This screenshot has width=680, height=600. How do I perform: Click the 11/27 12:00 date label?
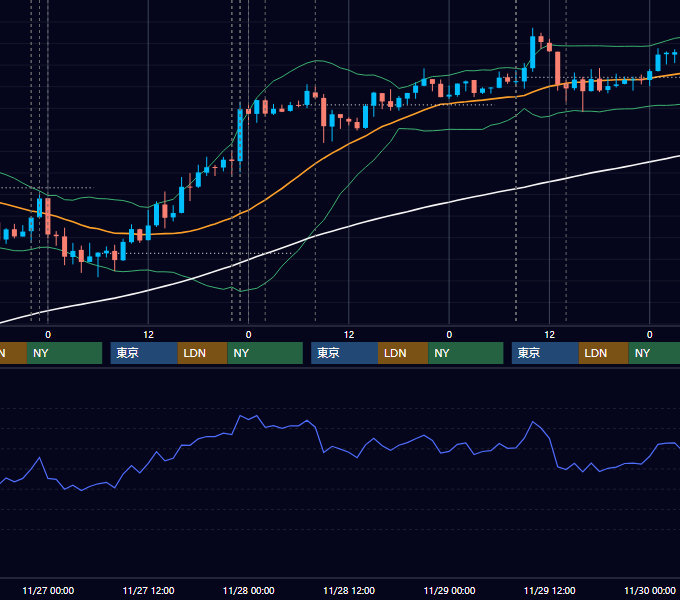coord(148,590)
